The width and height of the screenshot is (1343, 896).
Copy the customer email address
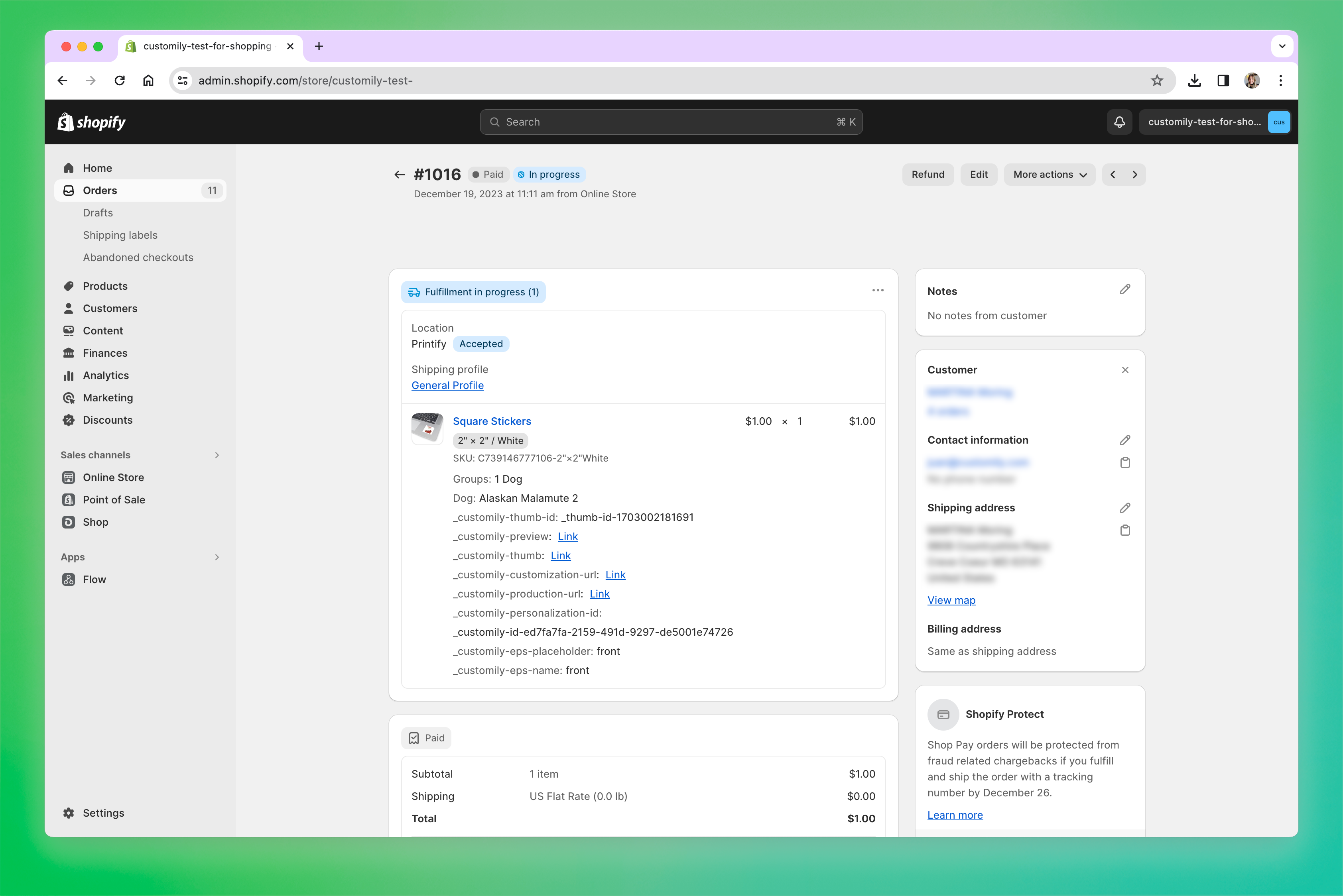pyautogui.click(x=1124, y=462)
